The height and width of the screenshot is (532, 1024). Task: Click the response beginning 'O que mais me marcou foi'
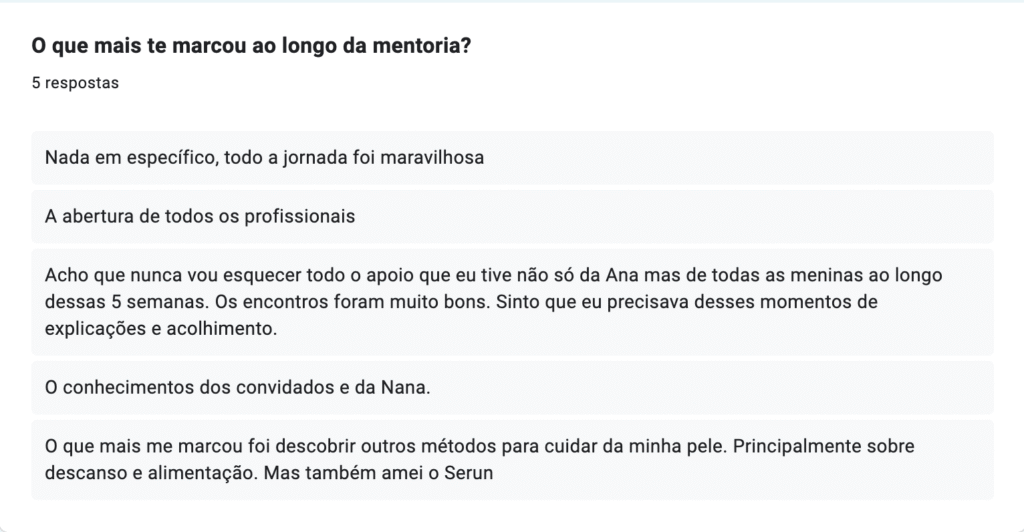511,459
